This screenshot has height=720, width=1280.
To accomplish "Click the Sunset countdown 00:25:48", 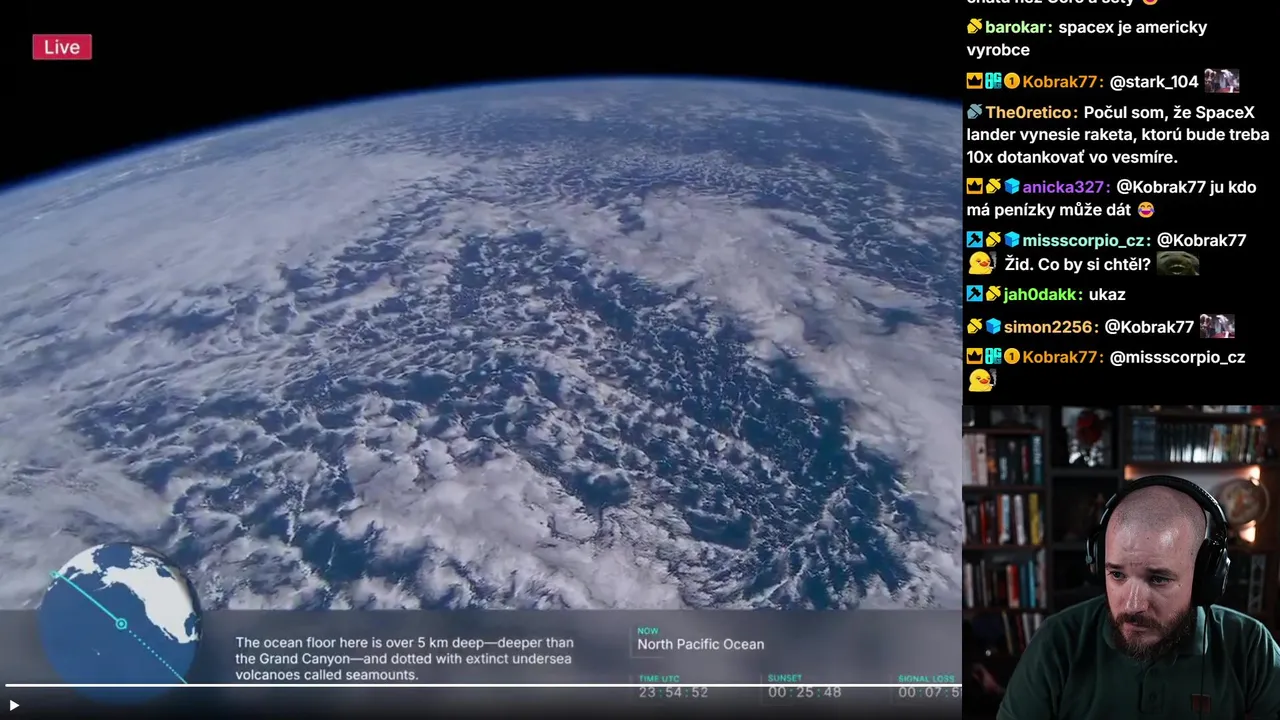I will [x=804, y=692].
